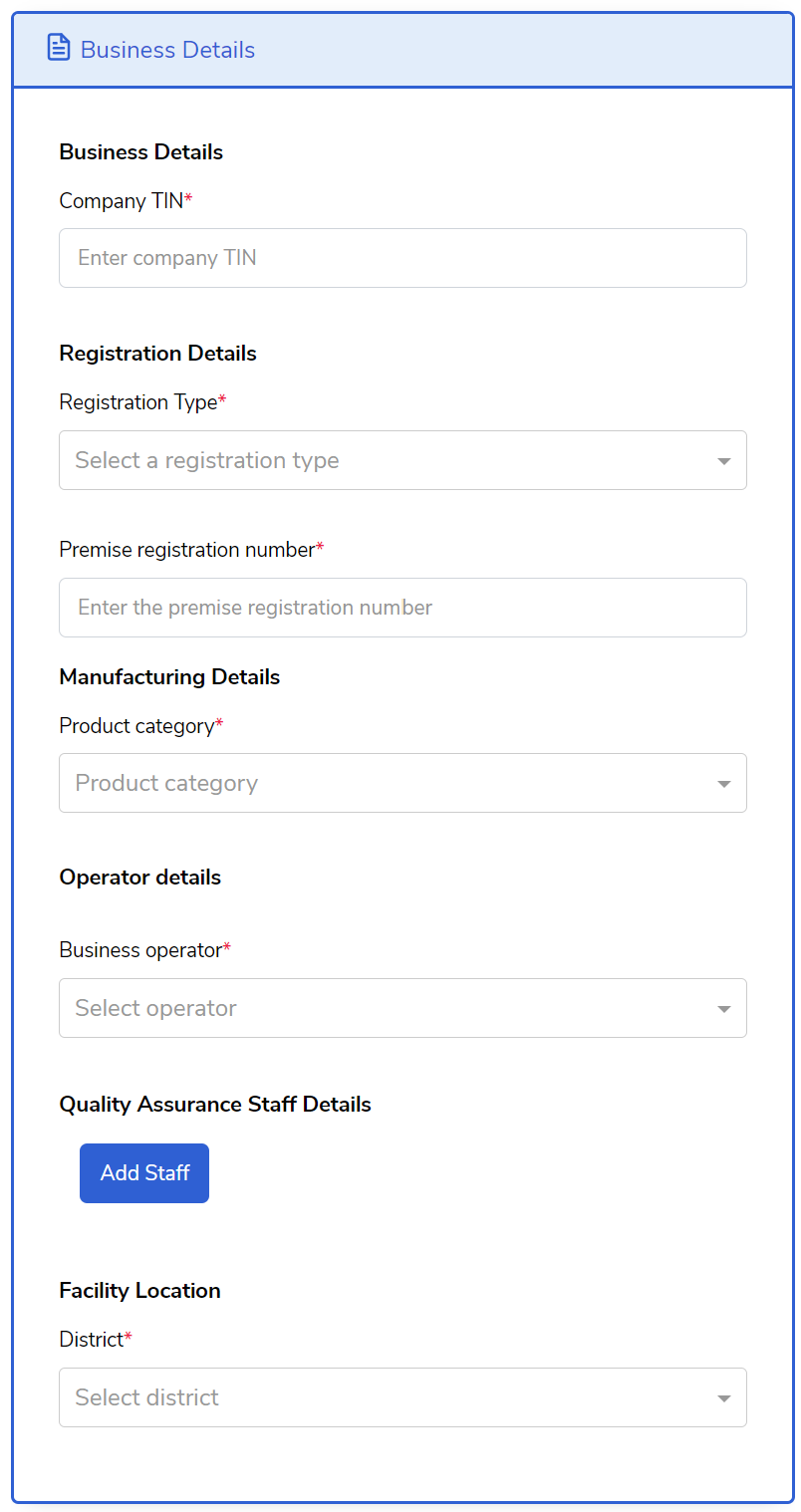This screenshot has height=1512, width=801.
Task: Click the District dropdown caret arrow
Action: (724, 1398)
